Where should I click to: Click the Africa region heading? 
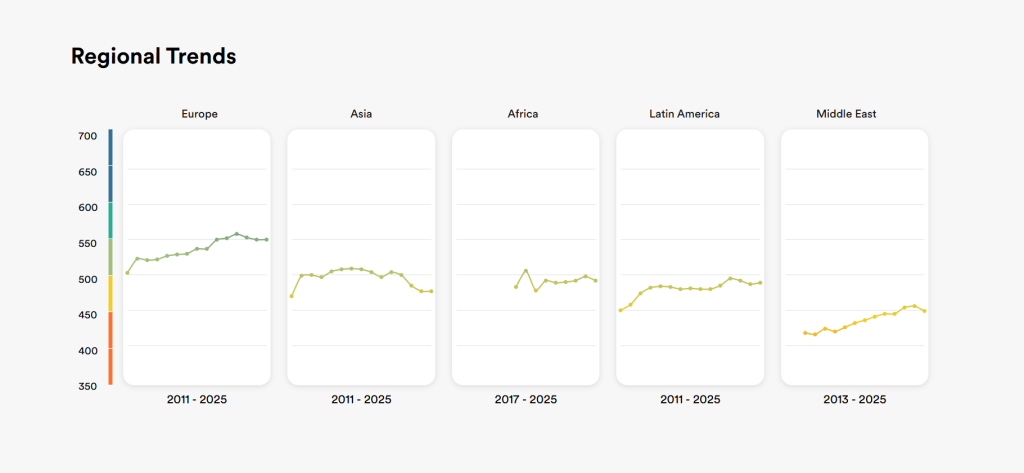point(523,114)
